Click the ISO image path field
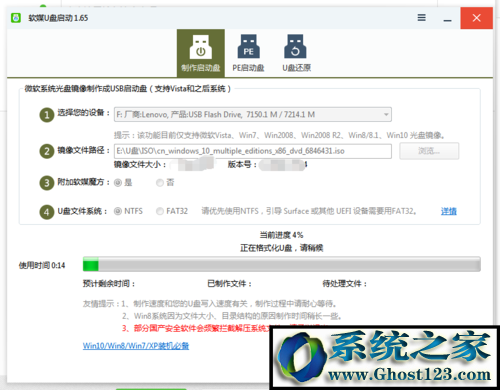Viewport: 500px width, 390px height. coord(253,151)
